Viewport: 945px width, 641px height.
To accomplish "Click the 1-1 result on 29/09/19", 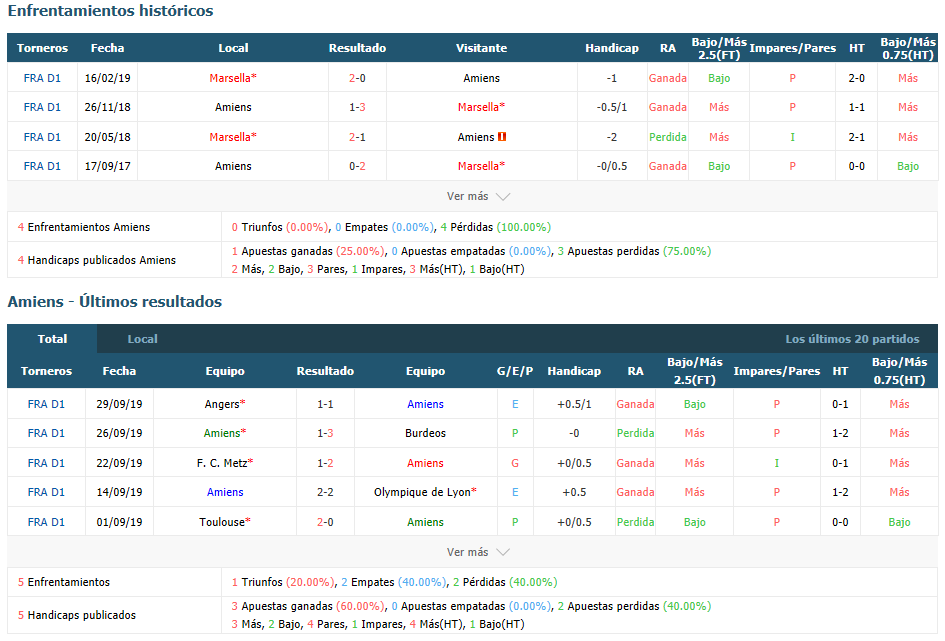I will [x=325, y=404].
